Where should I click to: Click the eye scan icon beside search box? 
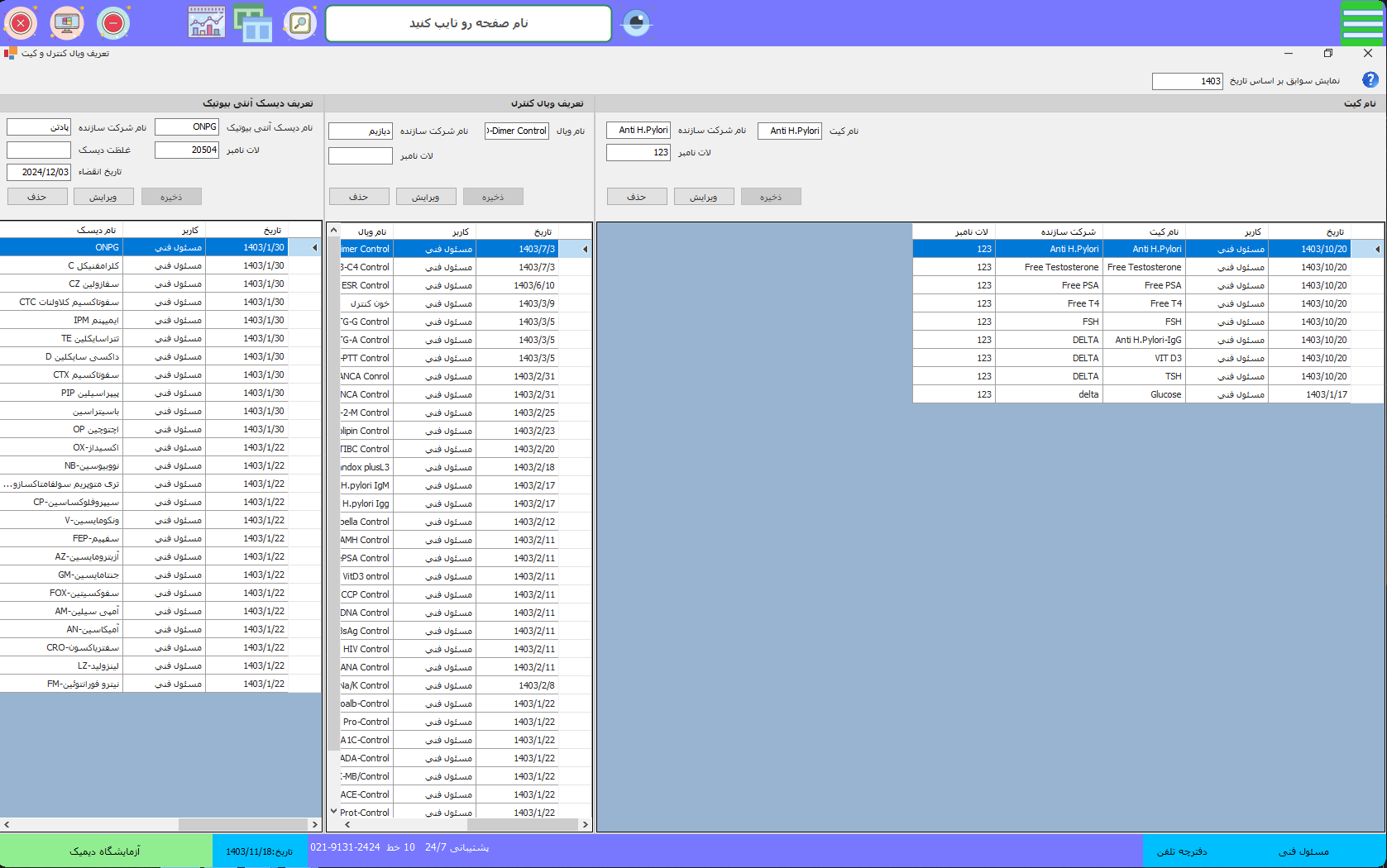click(x=636, y=23)
